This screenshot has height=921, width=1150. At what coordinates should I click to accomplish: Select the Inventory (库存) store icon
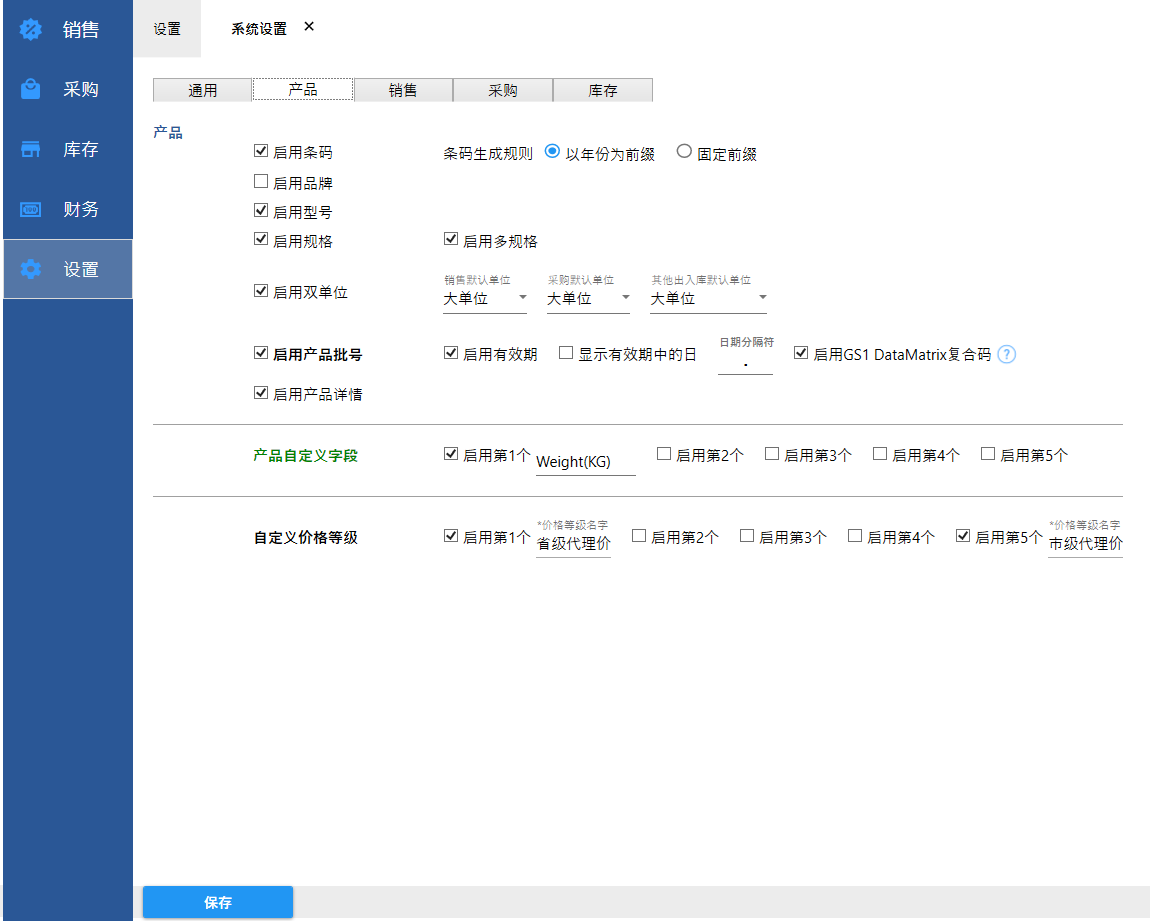tap(31, 150)
